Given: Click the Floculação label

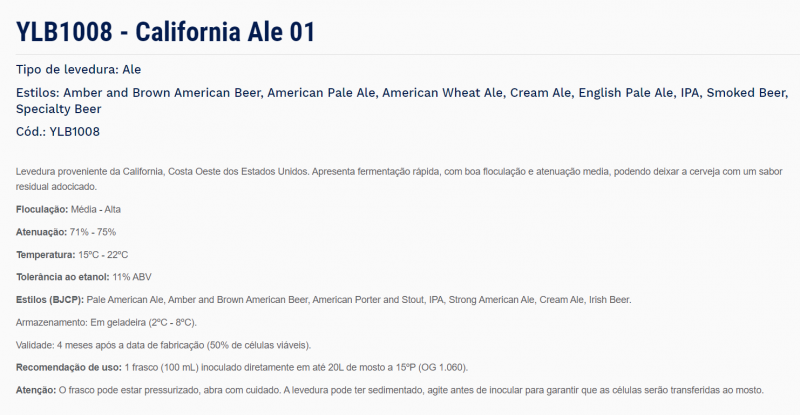Looking at the screenshot, I should [x=42, y=209].
